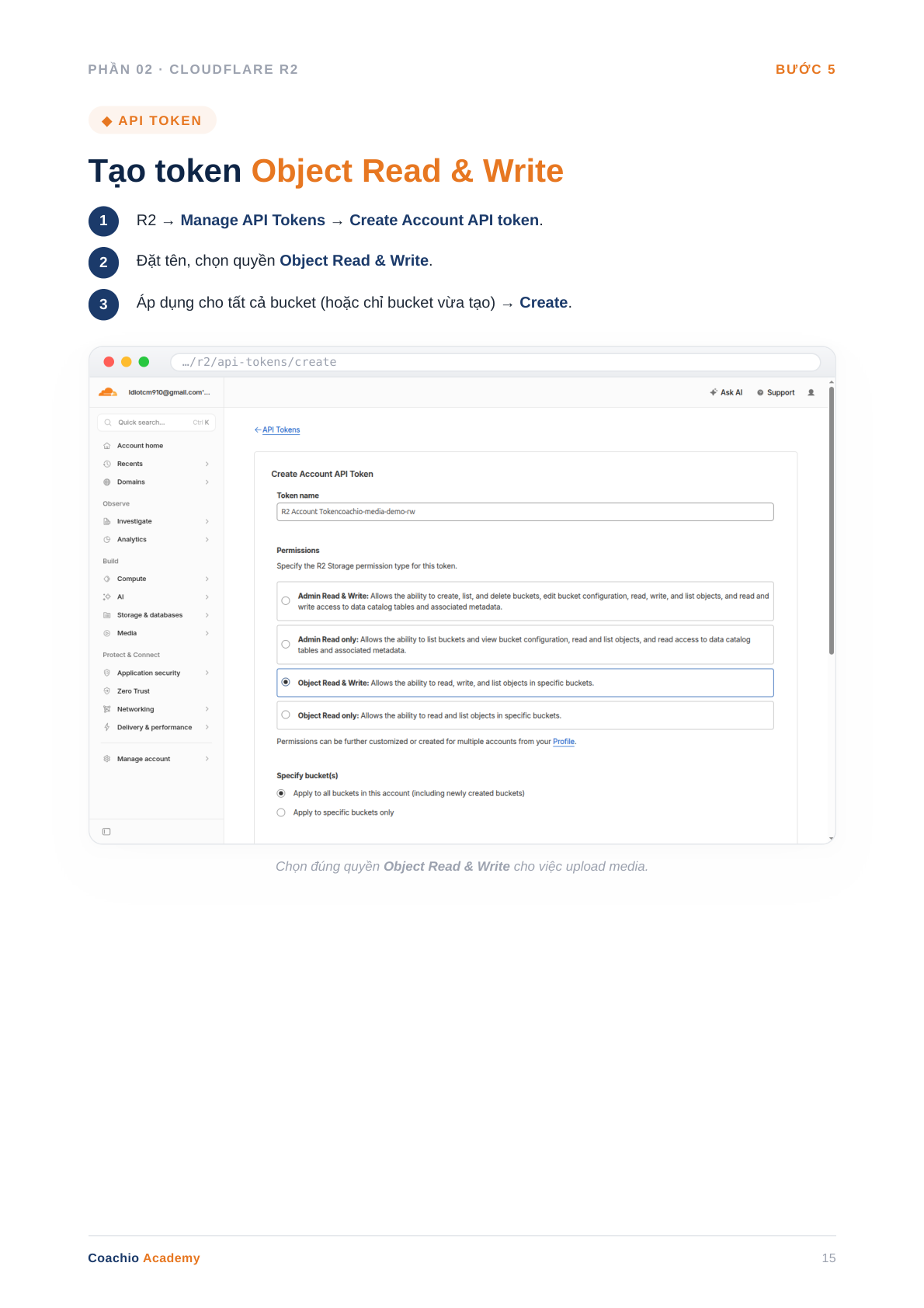Select Admin Read & Write permission
The height and width of the screenshot is (1308, 924).
pyautogui.click(x=286, y=601)
